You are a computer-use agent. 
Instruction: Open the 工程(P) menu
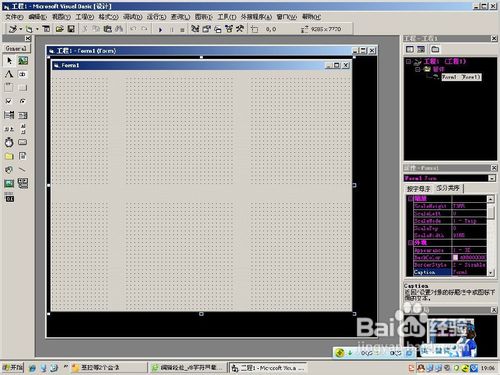84,17
